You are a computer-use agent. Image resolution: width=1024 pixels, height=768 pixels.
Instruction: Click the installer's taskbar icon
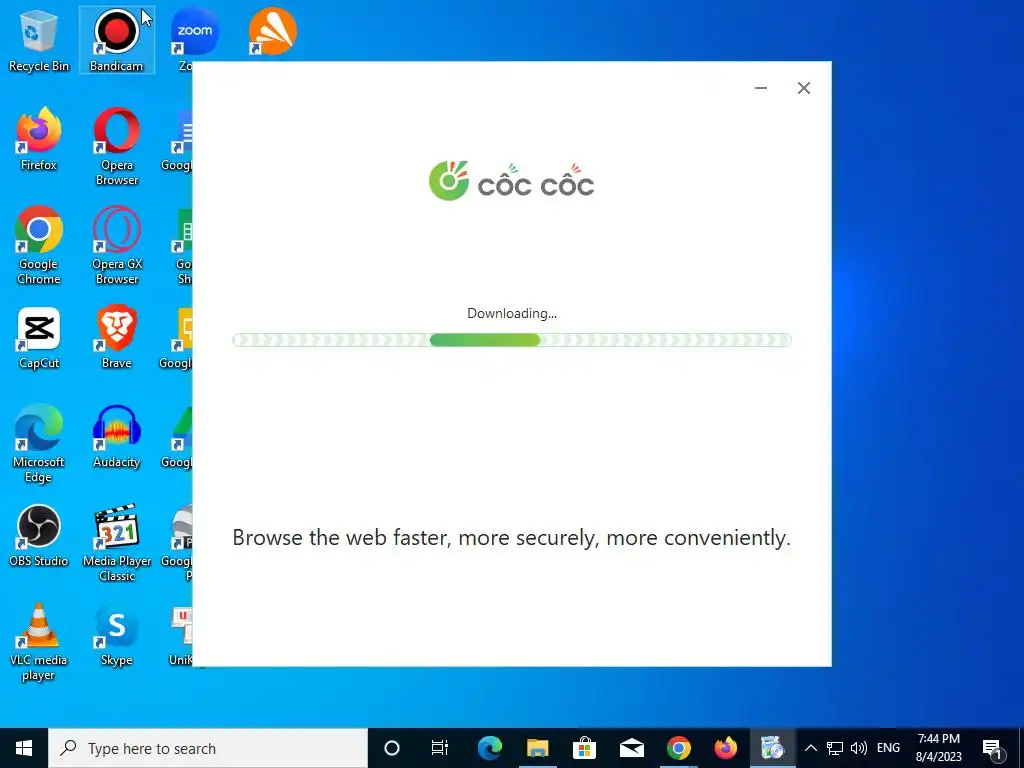pos(773,748)
